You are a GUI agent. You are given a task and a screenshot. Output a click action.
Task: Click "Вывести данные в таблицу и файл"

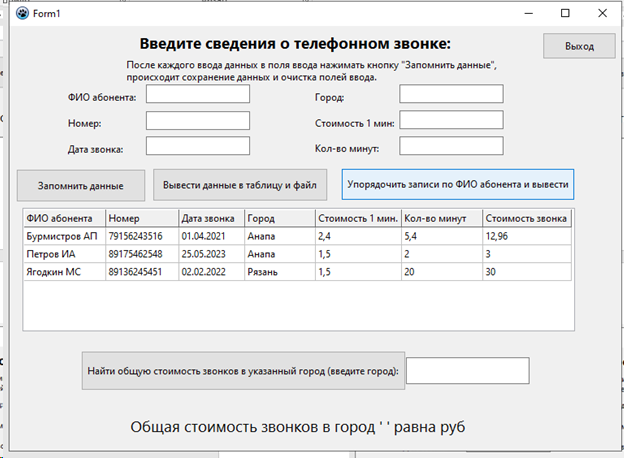(240, 185)
